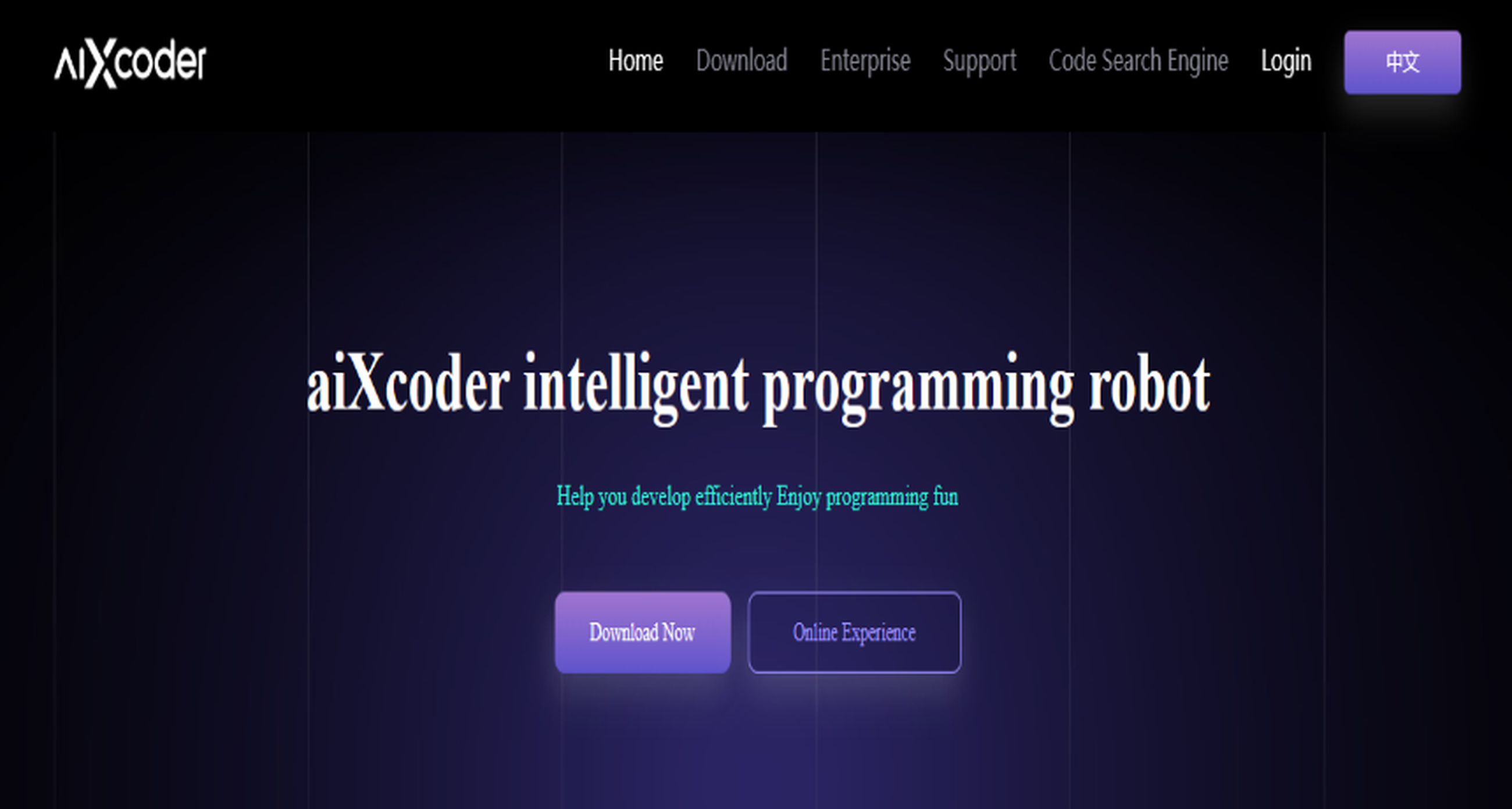Switch language with the 中文 button
The width and height of the screenshot is (1512, 809).
point(1403,62)
